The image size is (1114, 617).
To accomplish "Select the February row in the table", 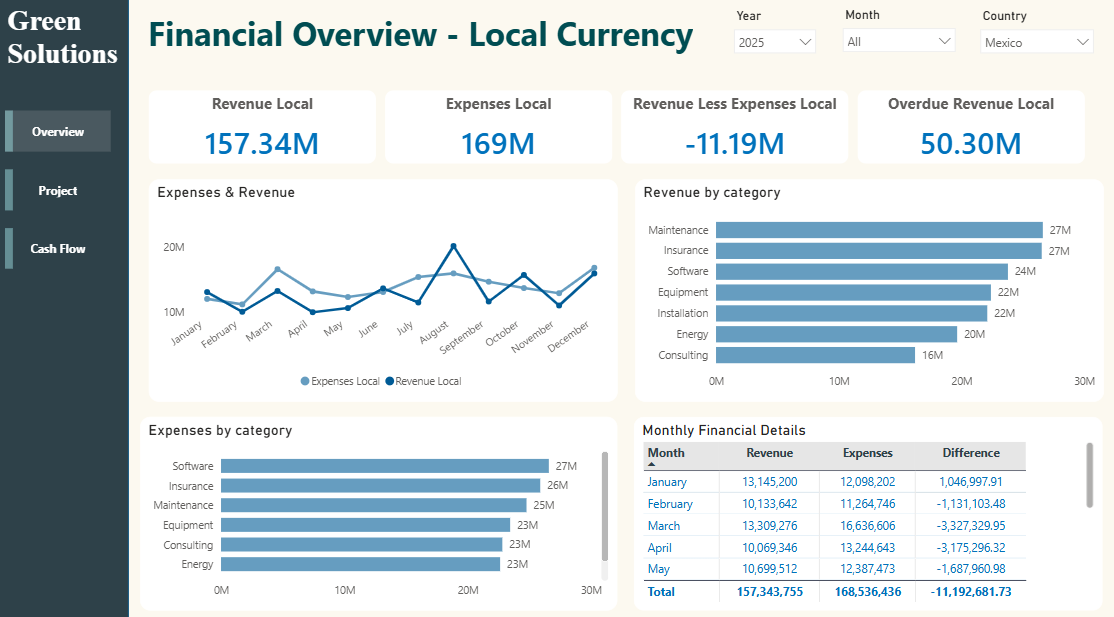I will pyautogui.click(x=835, y=504).
